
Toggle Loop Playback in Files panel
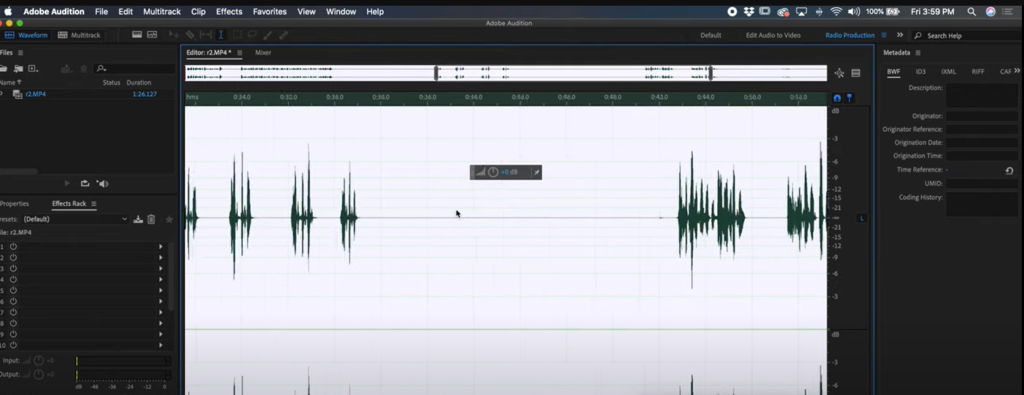pyautogui.click(x=84, y=183)
